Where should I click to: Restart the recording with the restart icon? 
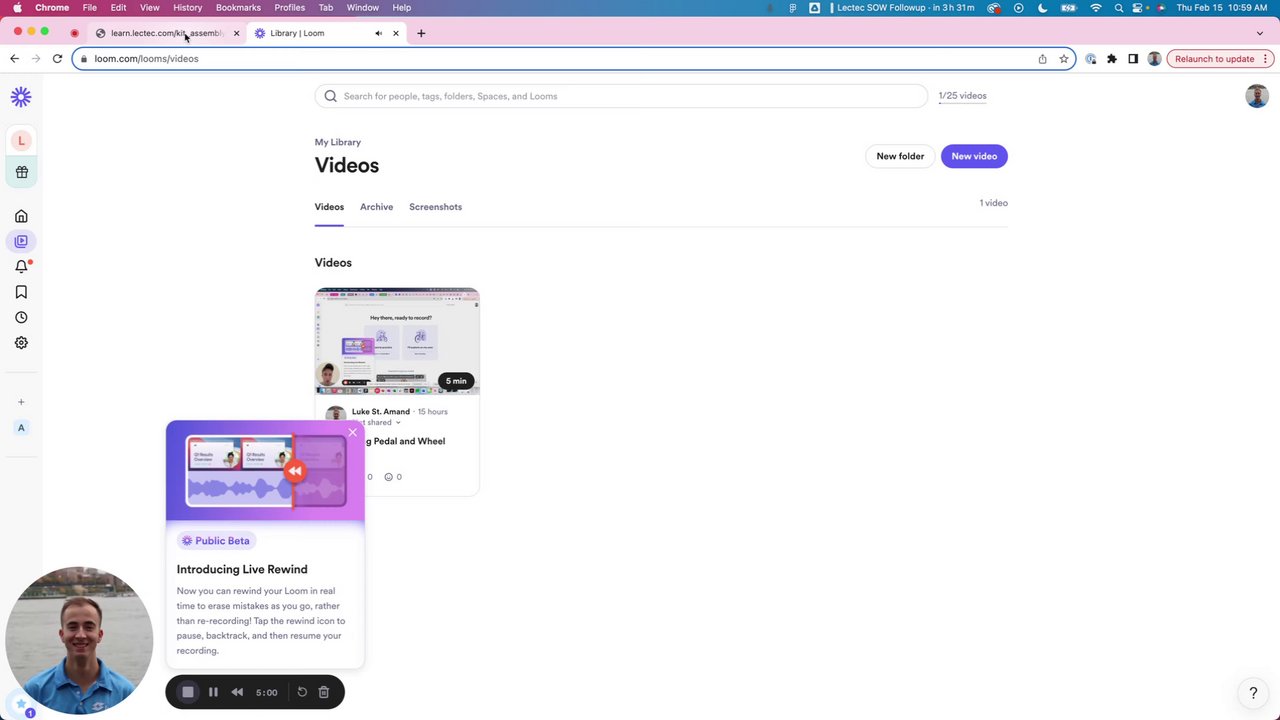click(302, 692)
